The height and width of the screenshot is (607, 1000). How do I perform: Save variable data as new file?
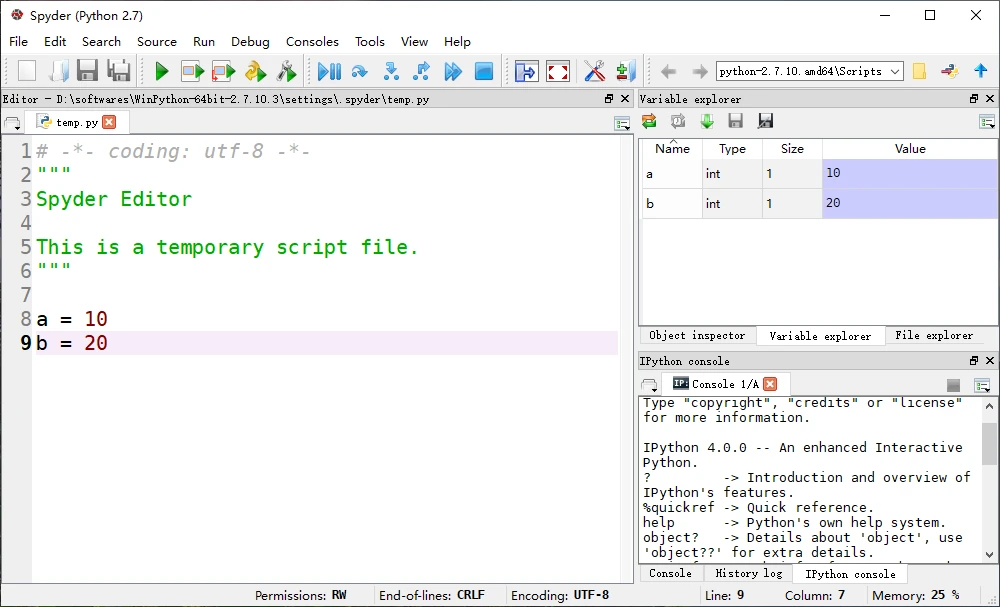765,121
